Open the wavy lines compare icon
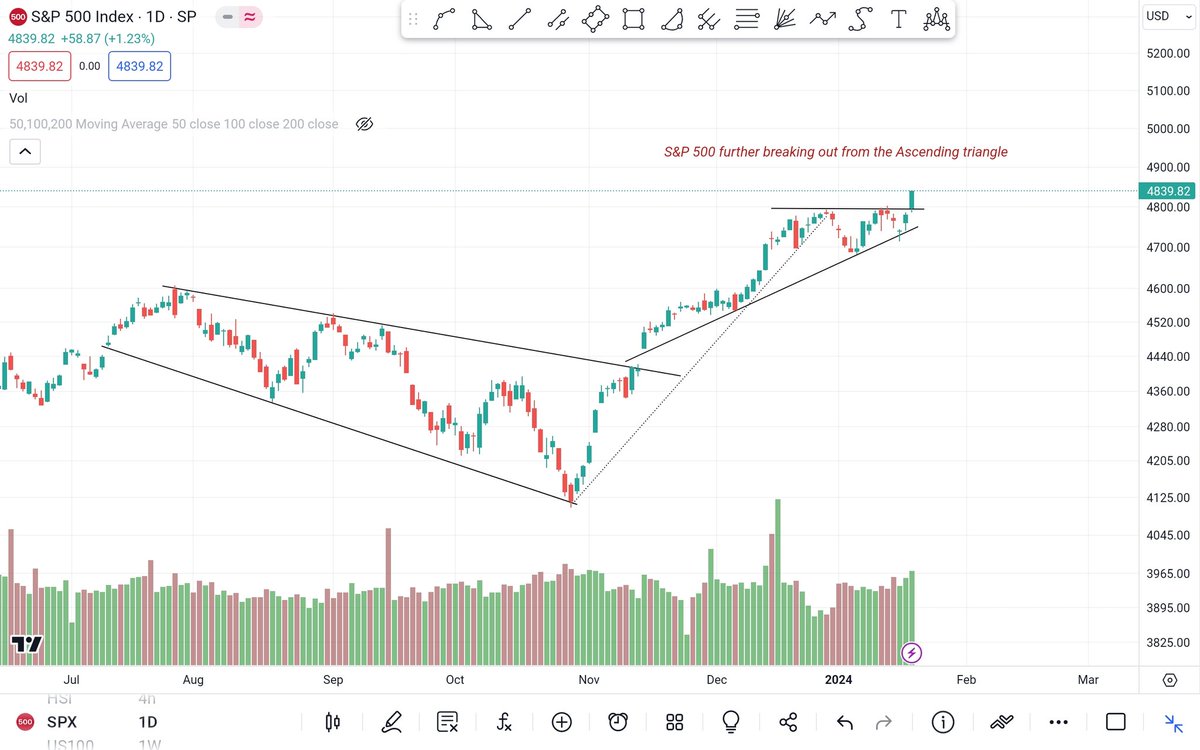The width and height of the screenshot is (1200, 750). pos(1003,722)
